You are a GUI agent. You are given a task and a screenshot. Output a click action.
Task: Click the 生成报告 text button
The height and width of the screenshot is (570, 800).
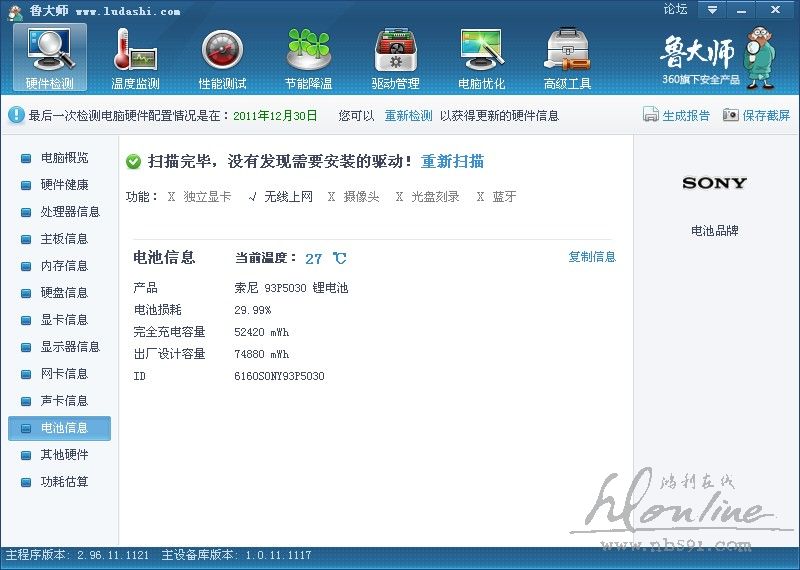[x=686, y=115]
